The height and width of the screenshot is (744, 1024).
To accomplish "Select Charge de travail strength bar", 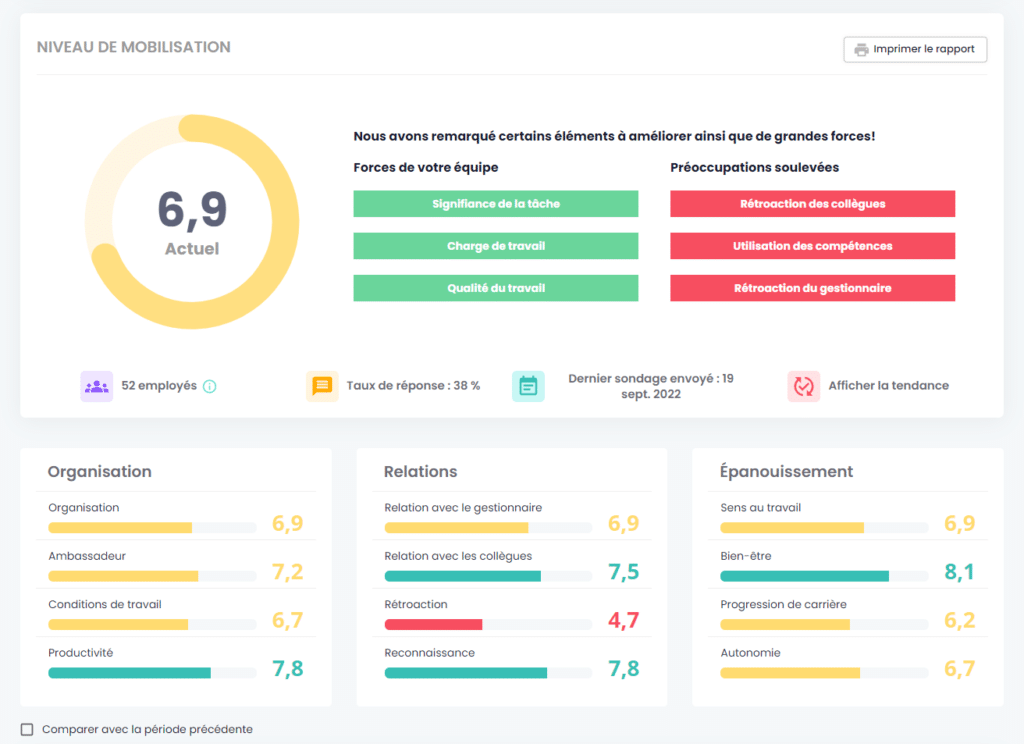I will pos(495,246).
